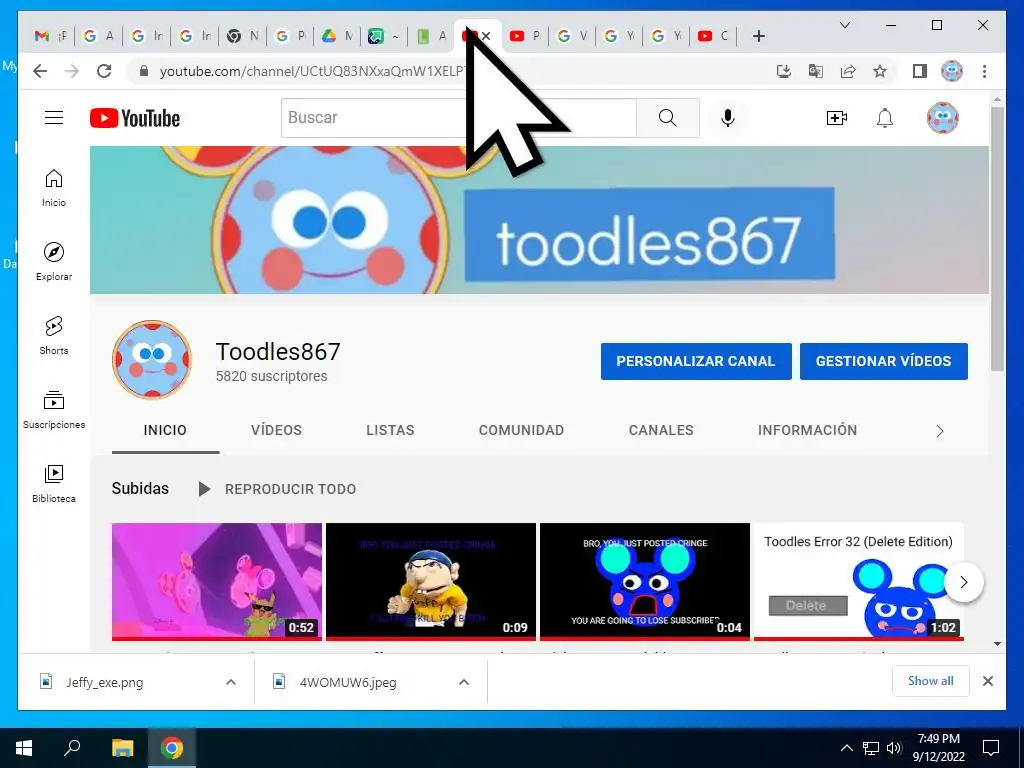1024x768 pixels.
Task: Go back with the browser back arrow
Action: [x=40, y=71]
